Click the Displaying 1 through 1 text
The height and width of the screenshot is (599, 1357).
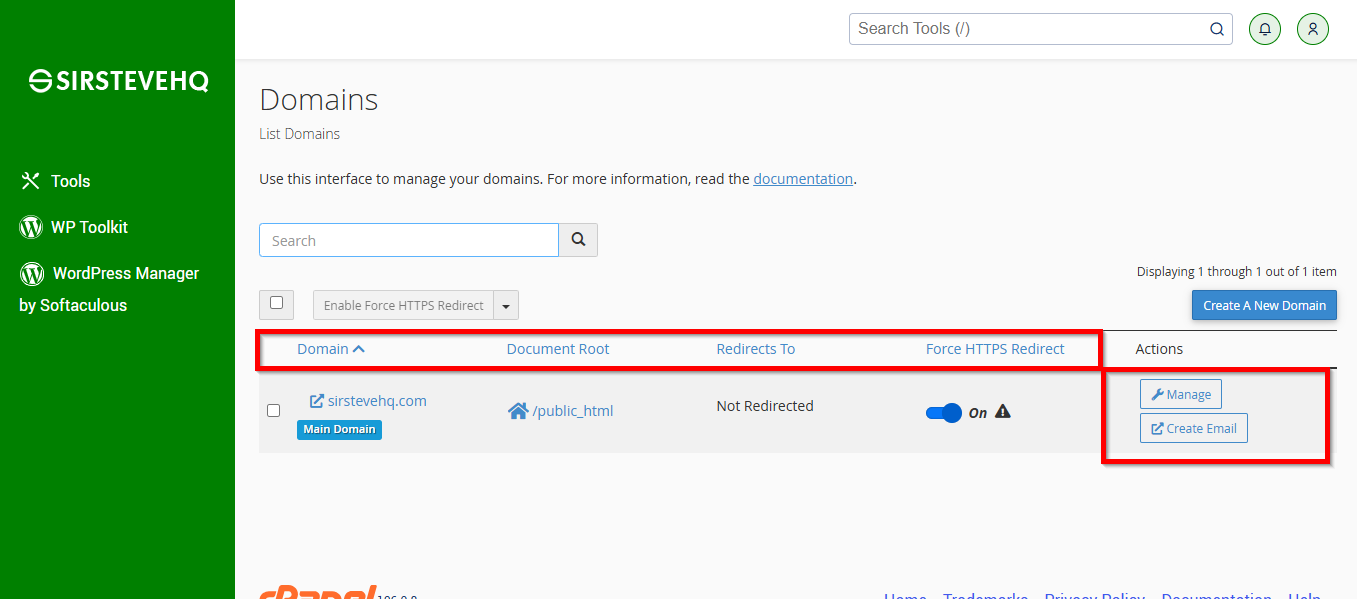[1237, 271]
